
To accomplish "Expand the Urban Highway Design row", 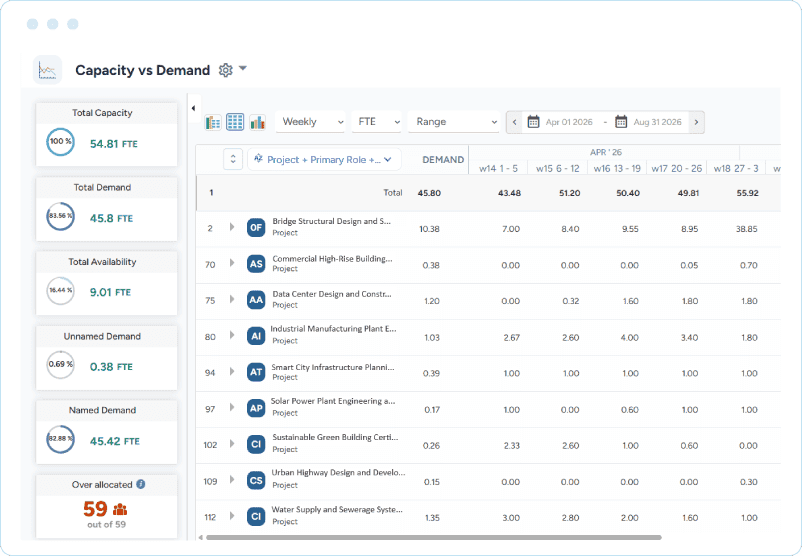I will tap(232, 479).
